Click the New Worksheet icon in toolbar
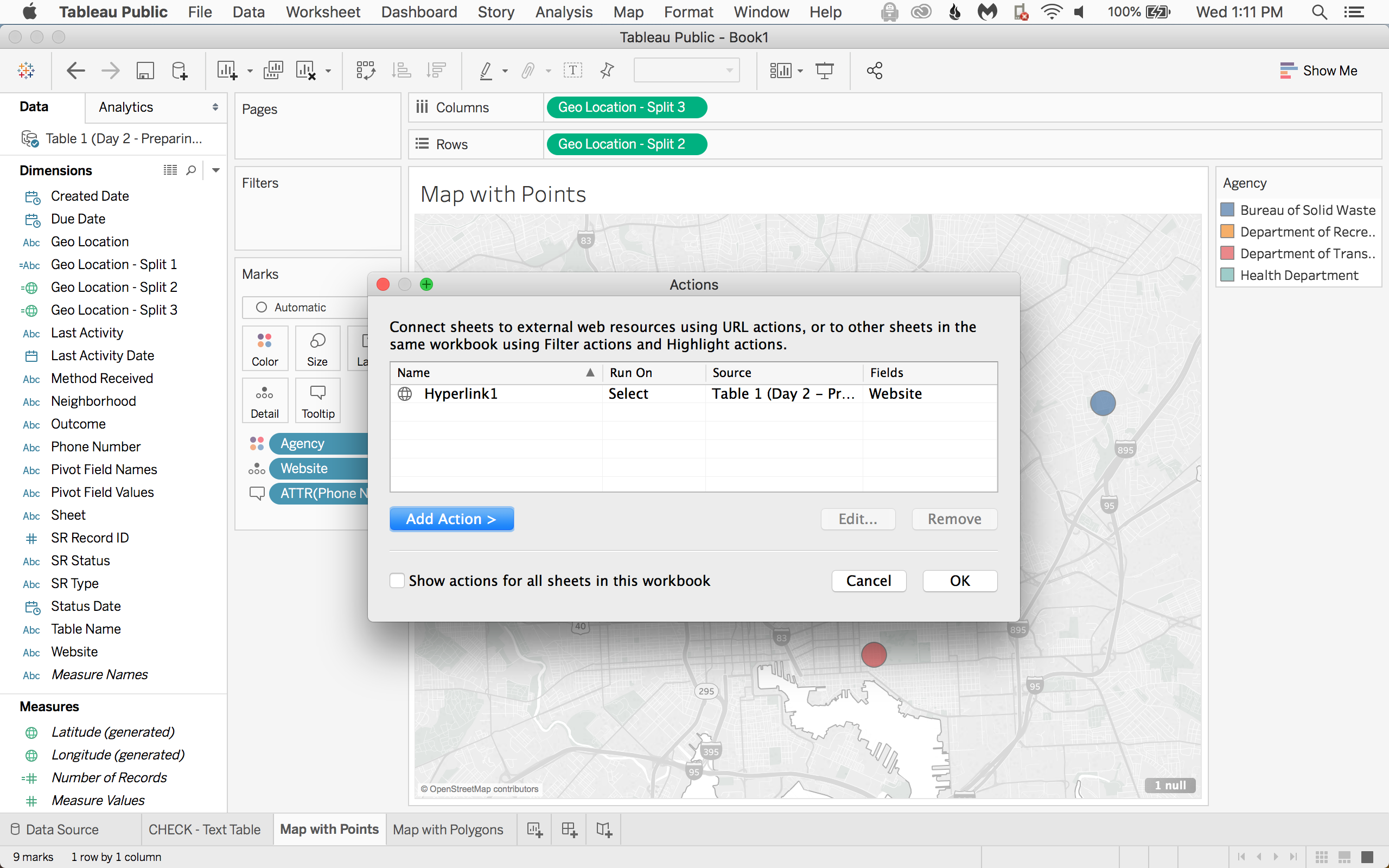 click(227, 71)
